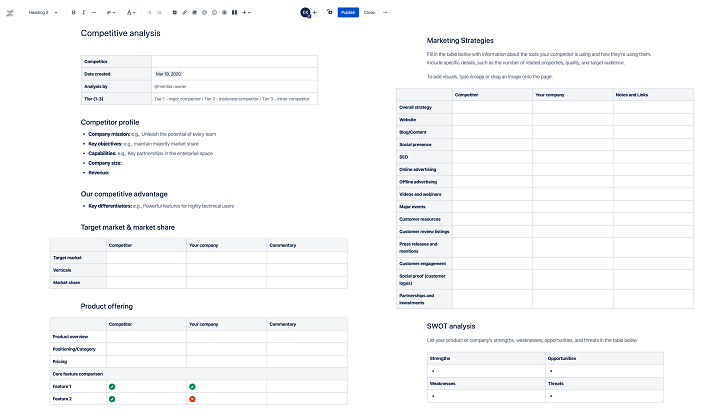This screenshot has width=706, height=419.
Task: Insert a numbered list
Action: pos(161,12)
